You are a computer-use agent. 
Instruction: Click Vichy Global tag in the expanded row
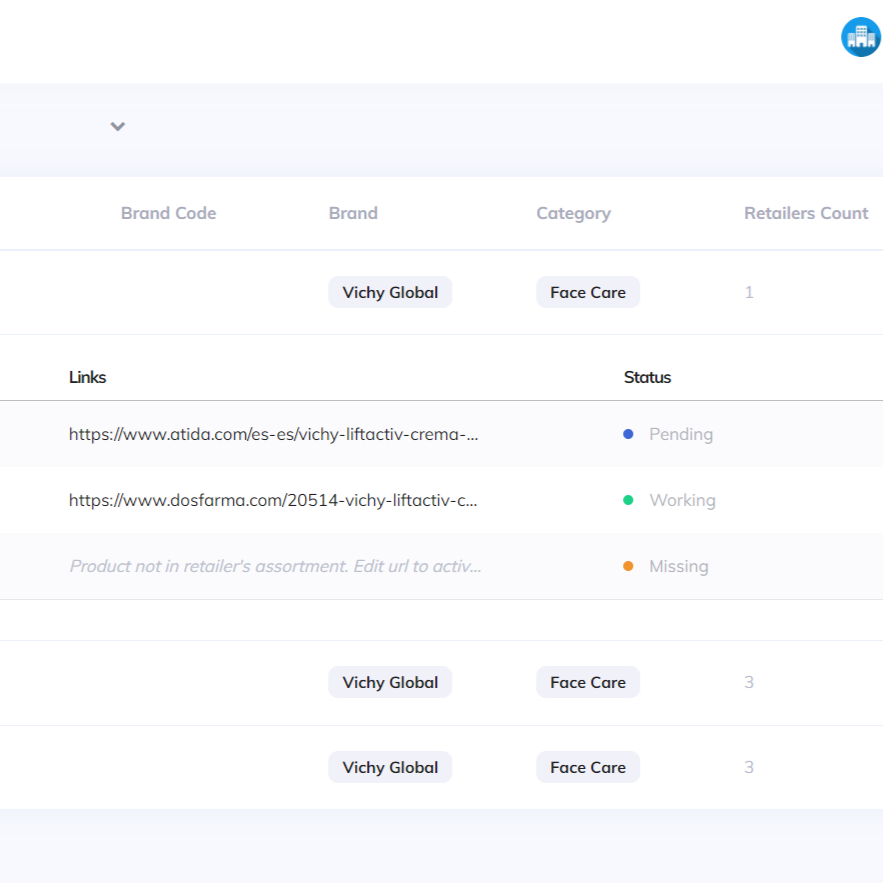click(x=390, y=292)
